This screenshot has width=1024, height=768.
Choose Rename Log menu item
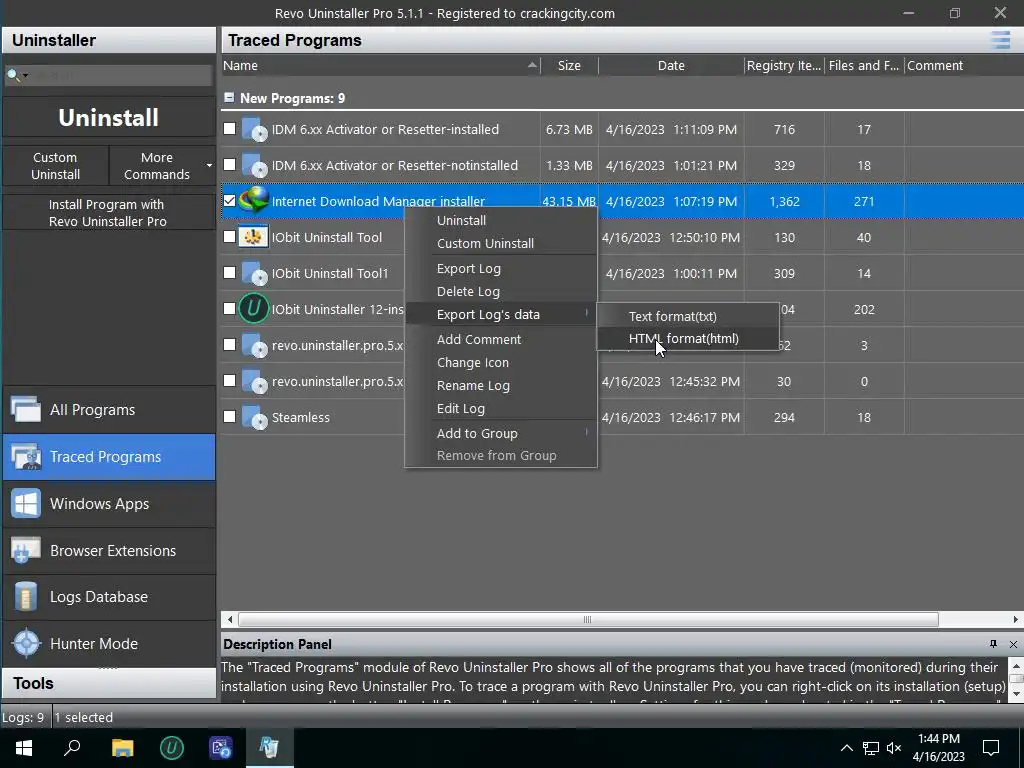click(501, 386)
